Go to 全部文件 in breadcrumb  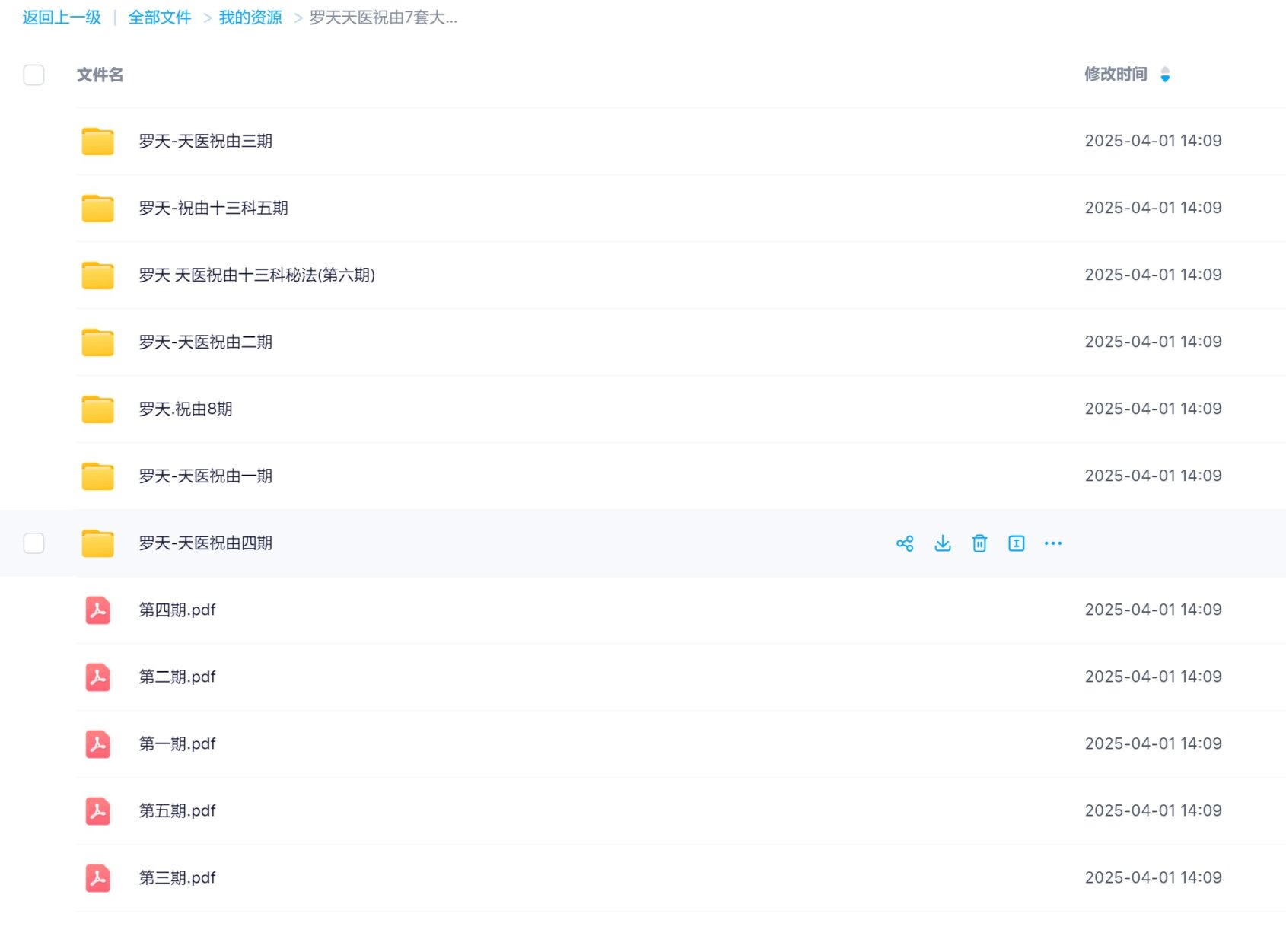[160, 17]
